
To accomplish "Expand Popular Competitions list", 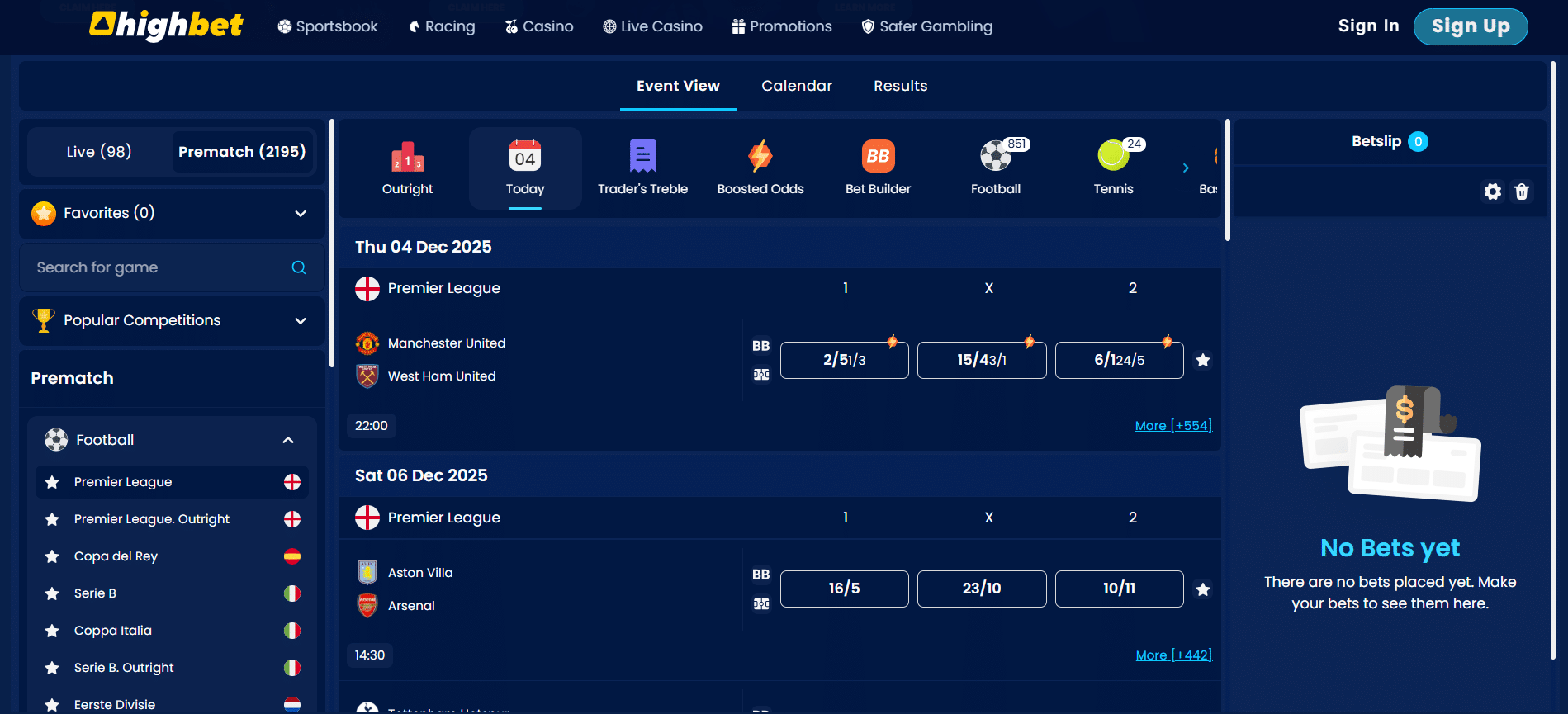I will [301, 320].
